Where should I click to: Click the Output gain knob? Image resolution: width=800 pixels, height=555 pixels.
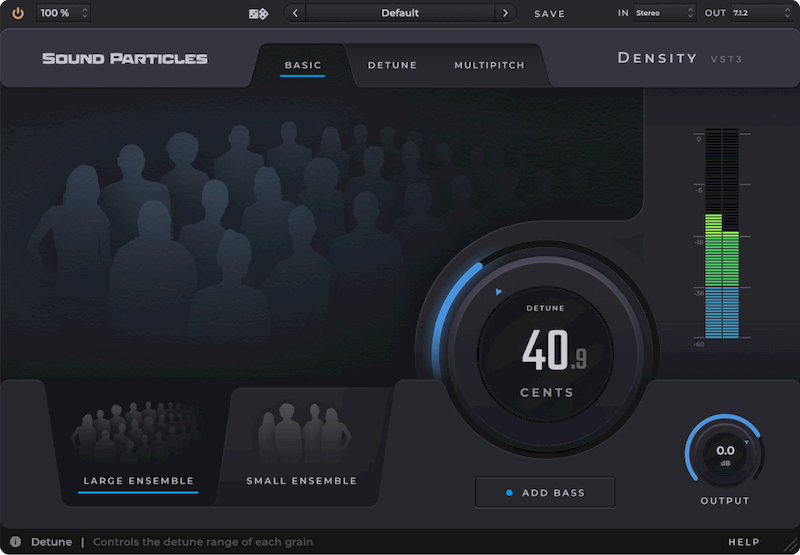(724, 454)
